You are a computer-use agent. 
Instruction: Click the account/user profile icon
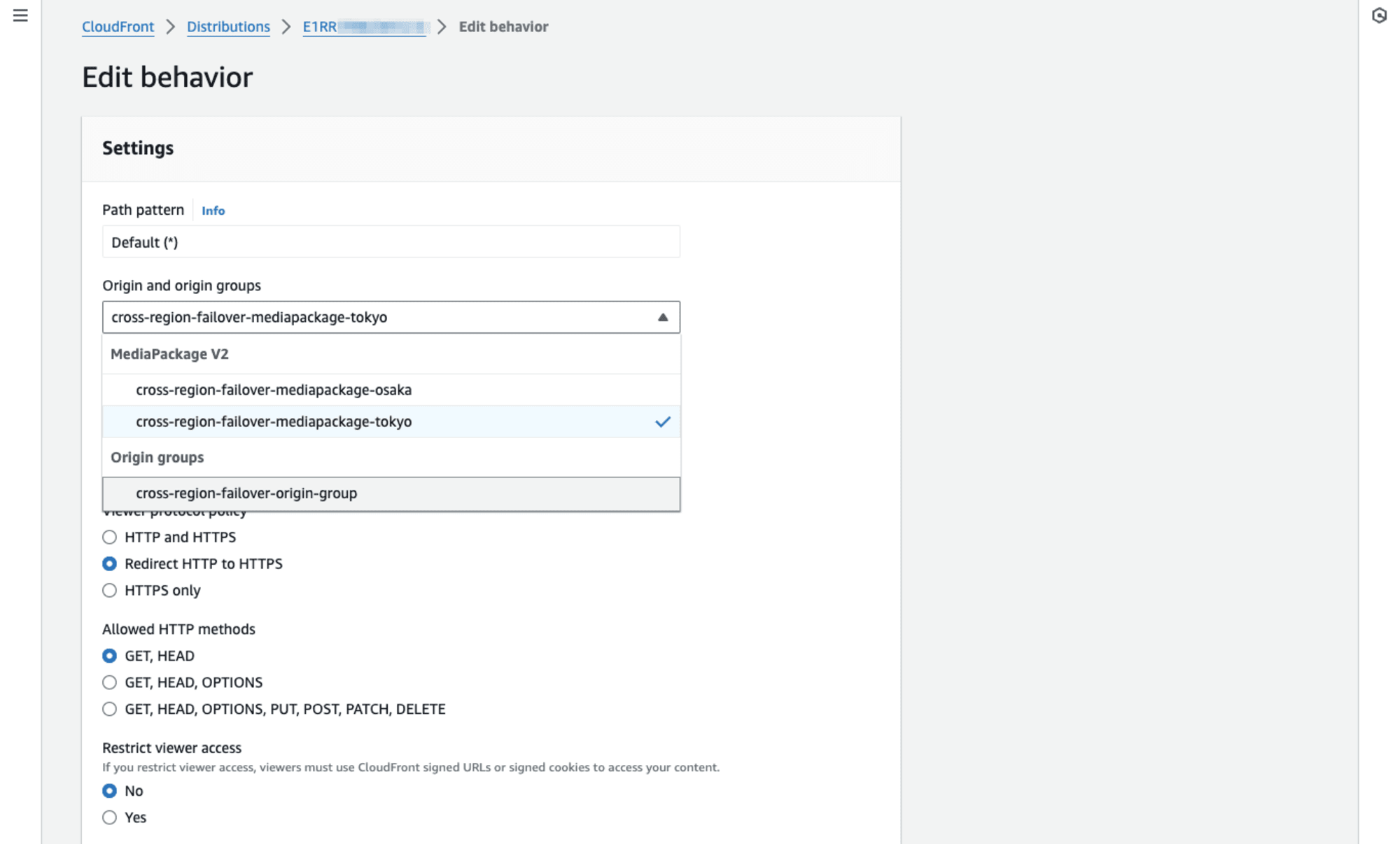click(x=1379, y=16)
